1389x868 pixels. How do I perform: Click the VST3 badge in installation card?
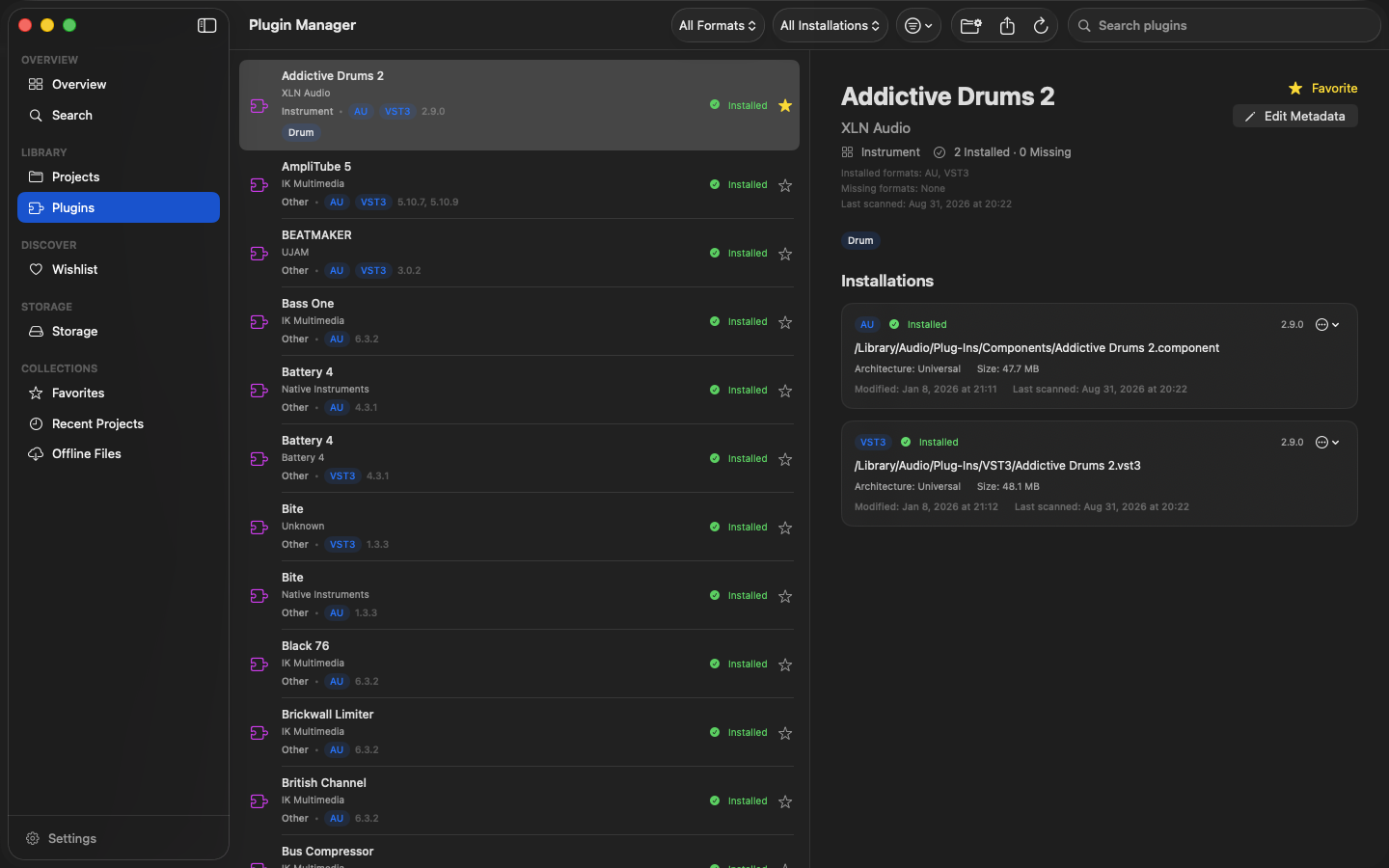873,443
